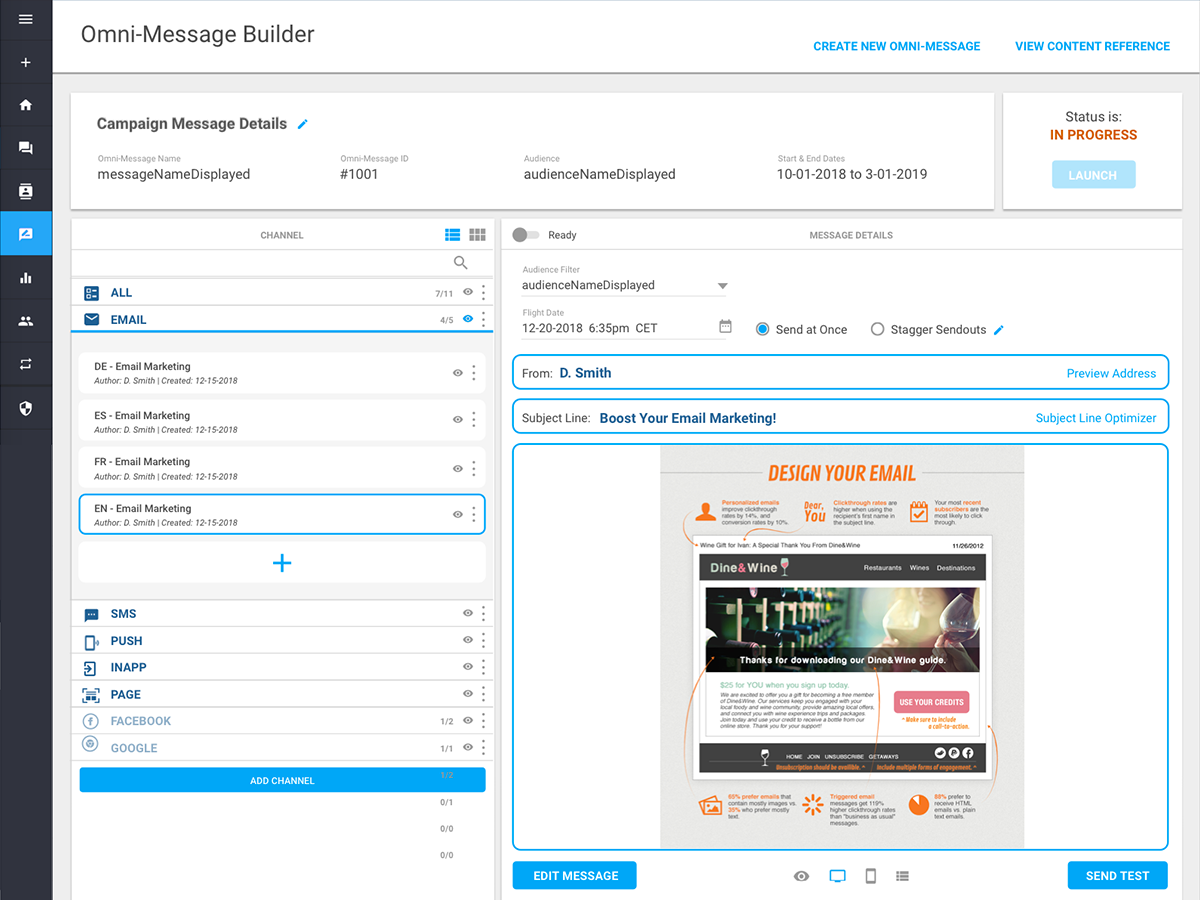Open more options for PUSH channel
Screen dimensions: 1200x900
[484, 641]
